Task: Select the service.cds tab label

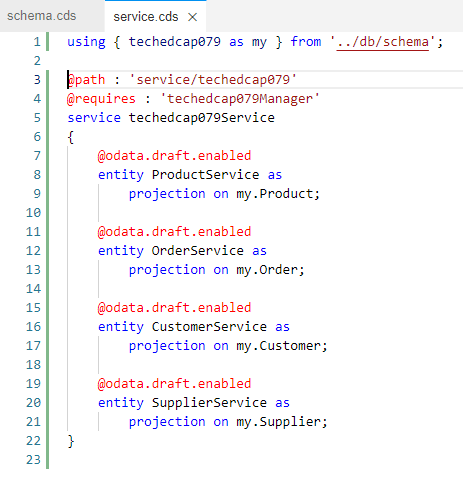Action: pos(146,17)
